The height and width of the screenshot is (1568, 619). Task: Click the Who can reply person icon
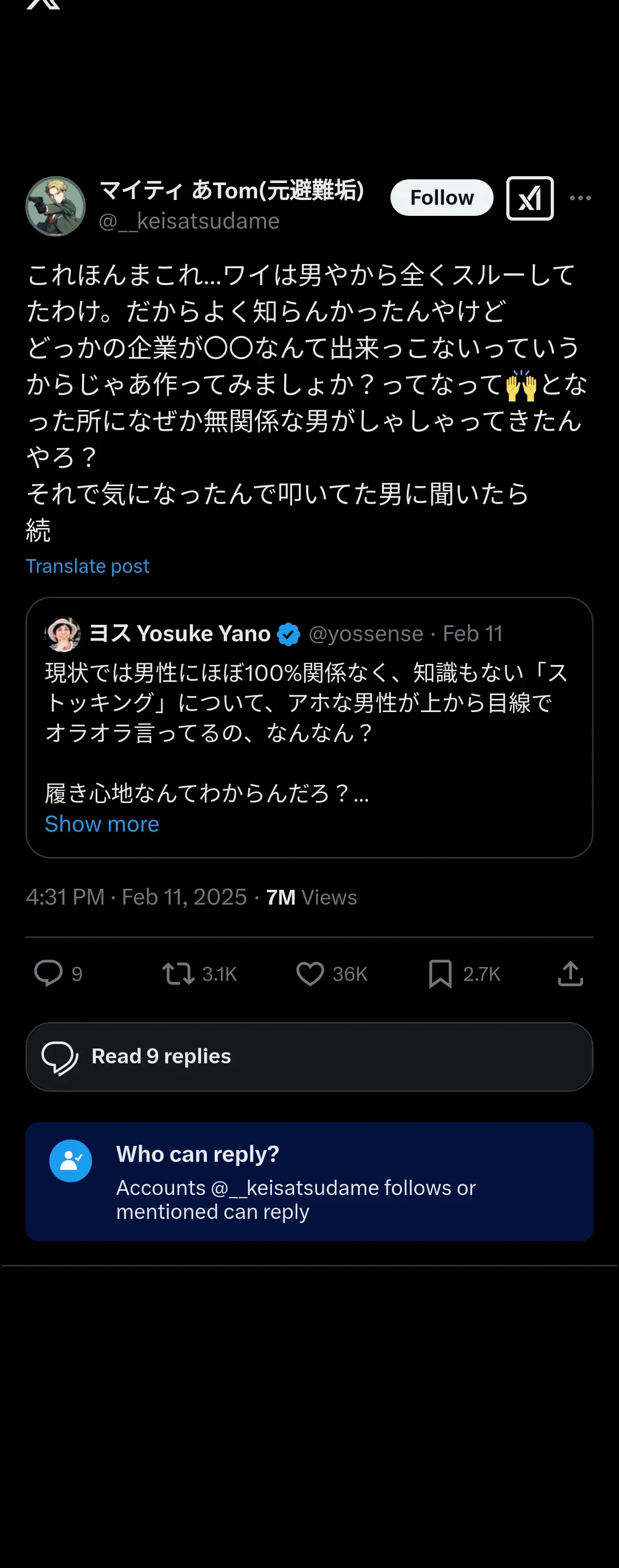coord(70,1161)
